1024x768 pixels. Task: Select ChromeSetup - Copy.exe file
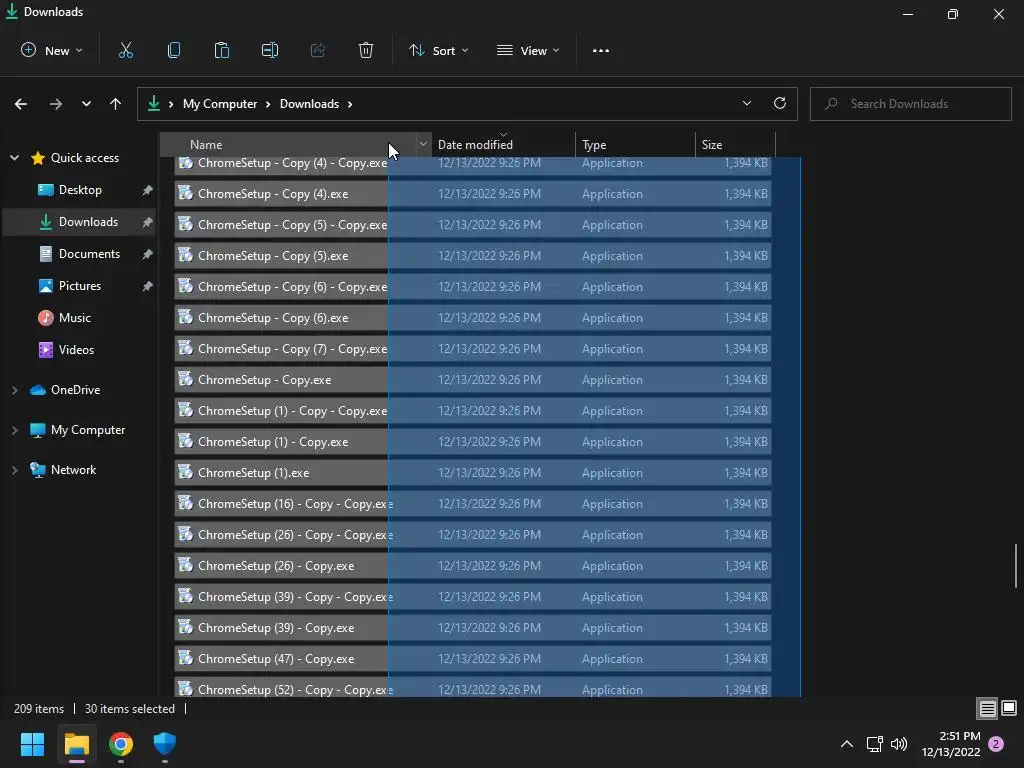[x=473, y=380]
